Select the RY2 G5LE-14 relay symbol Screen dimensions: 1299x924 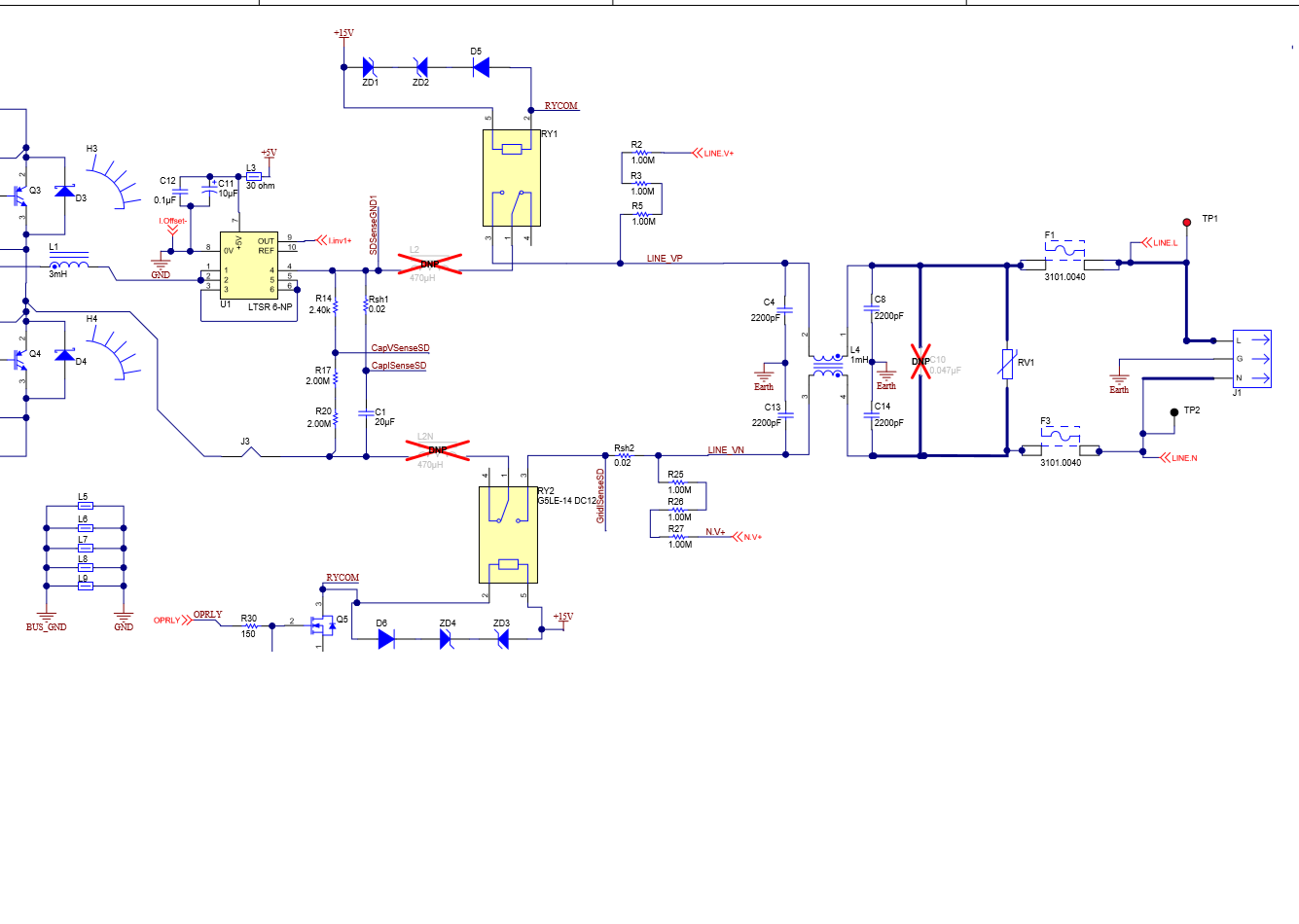coord(508,535)
